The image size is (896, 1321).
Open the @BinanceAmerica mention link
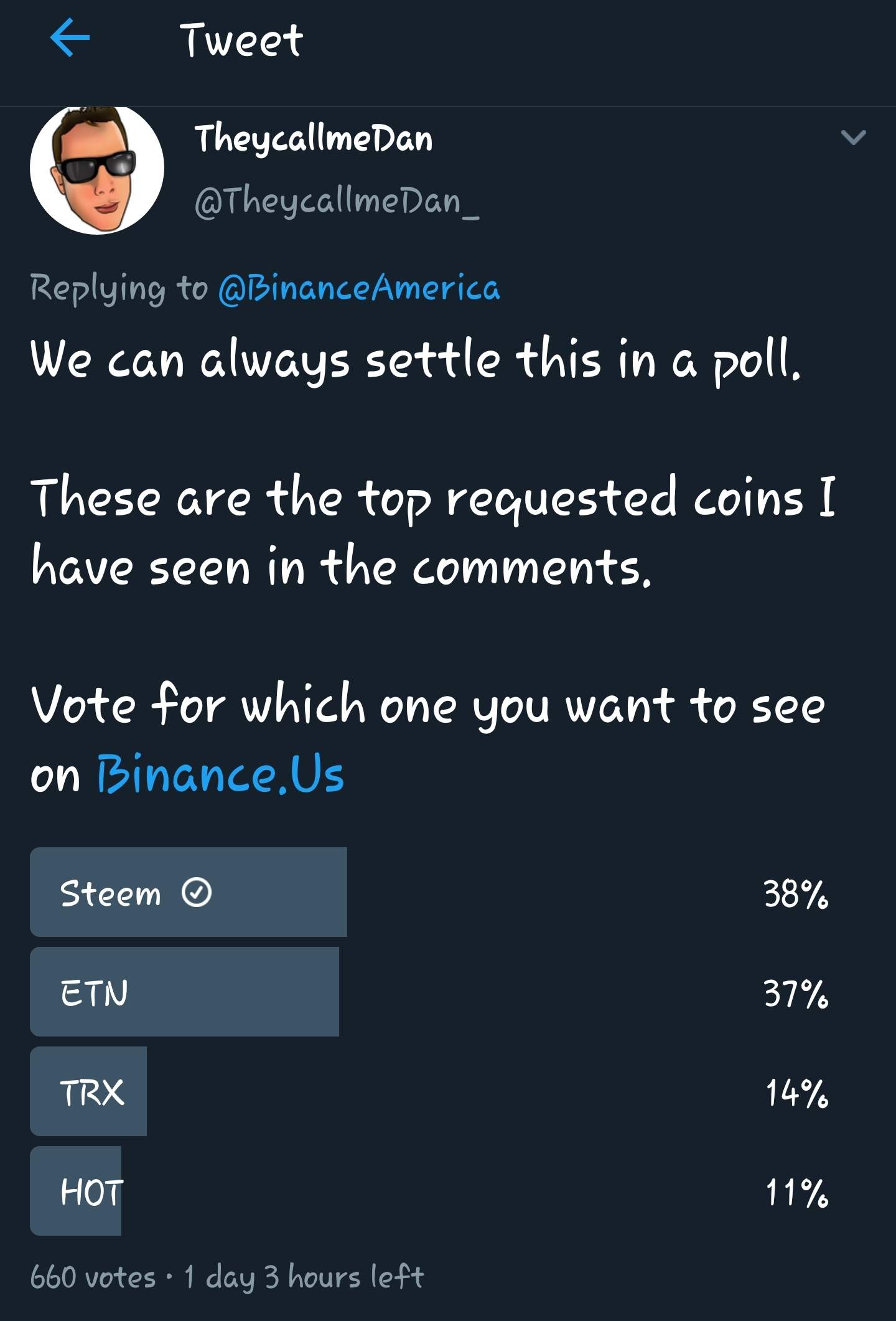[359, 288]
